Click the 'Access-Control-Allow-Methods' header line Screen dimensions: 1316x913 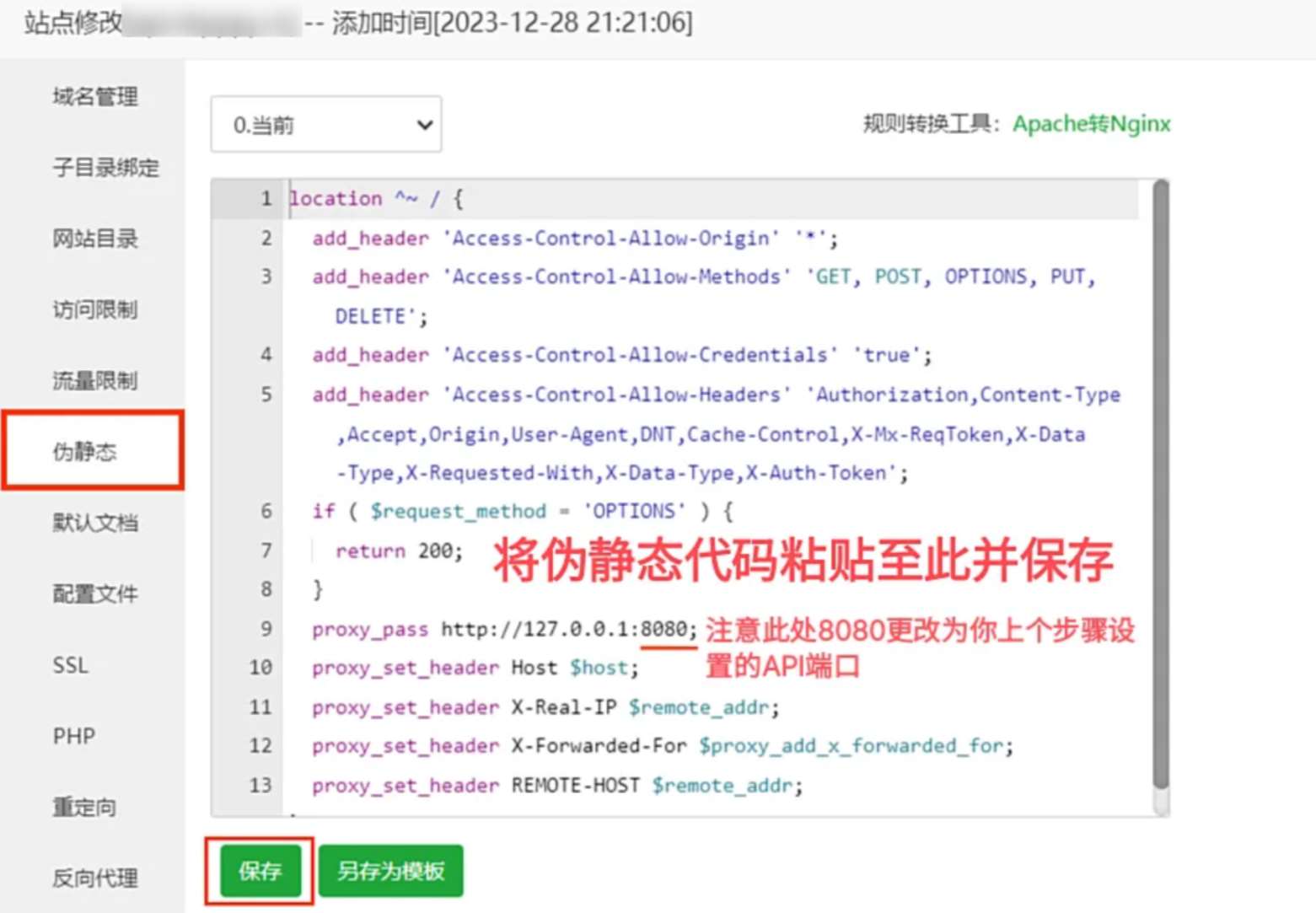[703, 296]
